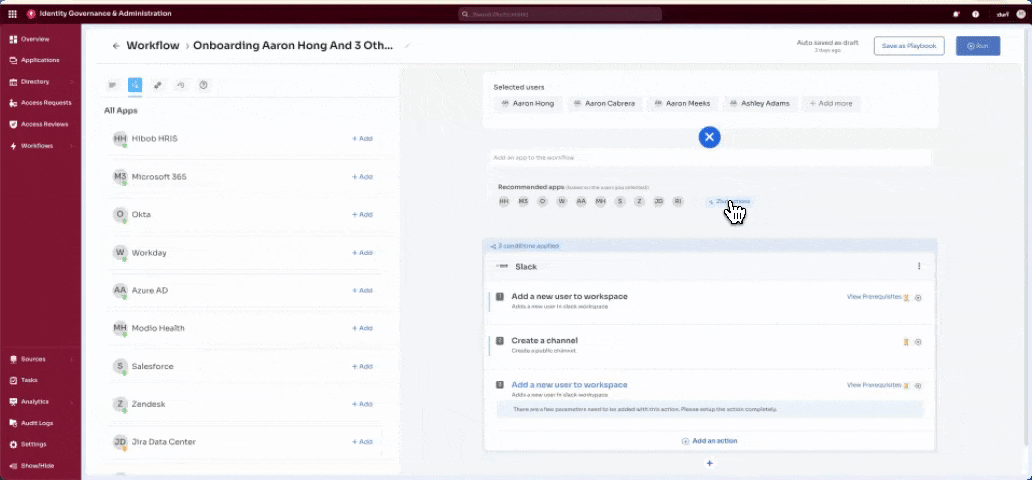Click recommended app MS chip

point(523,201)
